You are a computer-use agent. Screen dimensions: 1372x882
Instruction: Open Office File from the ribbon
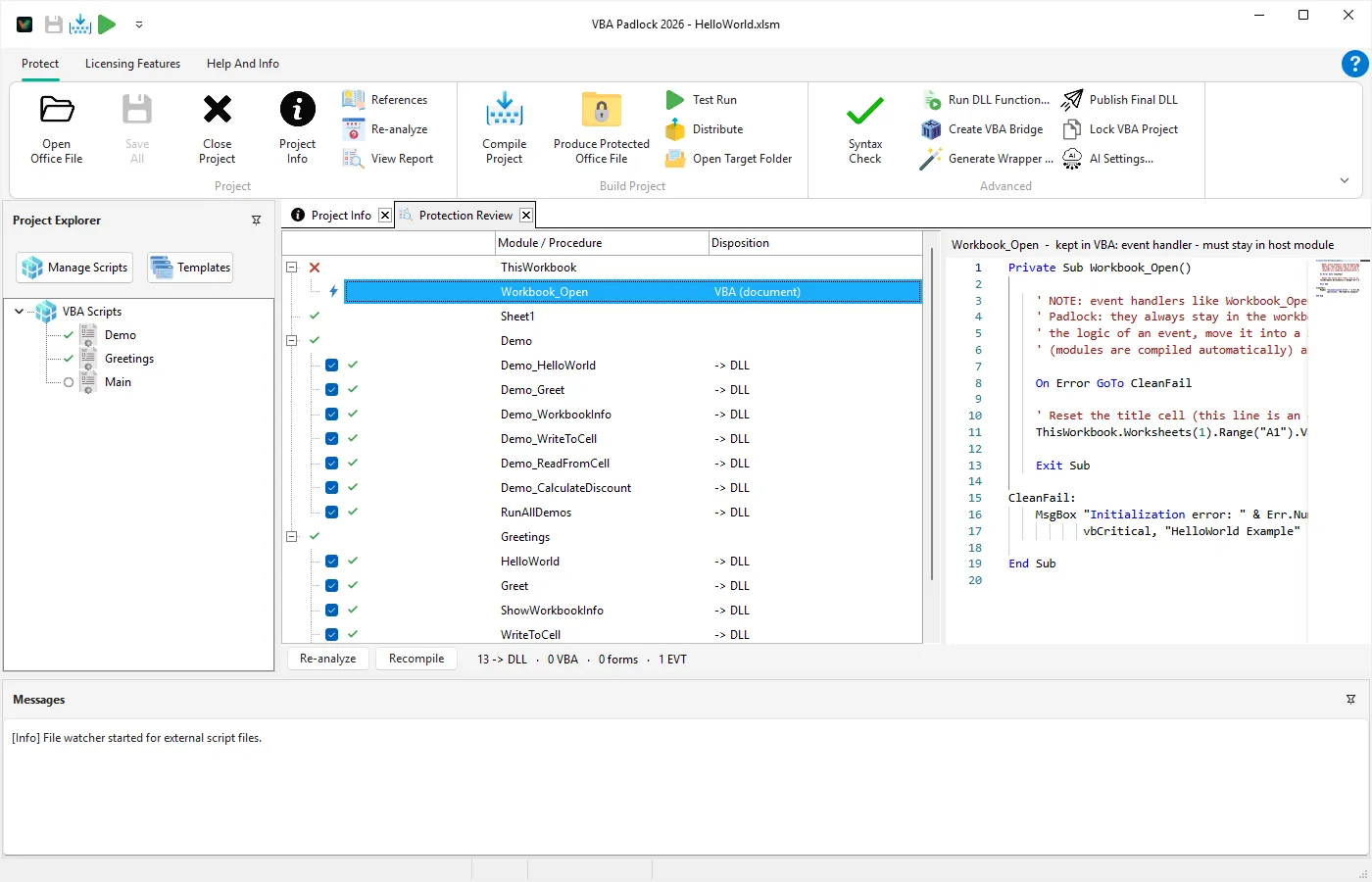click(57, 129)
